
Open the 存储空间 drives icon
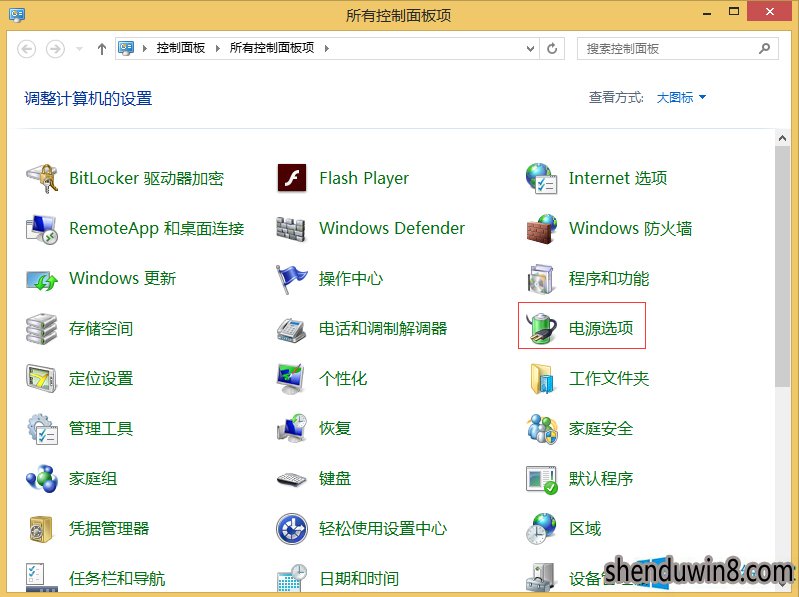42,329
